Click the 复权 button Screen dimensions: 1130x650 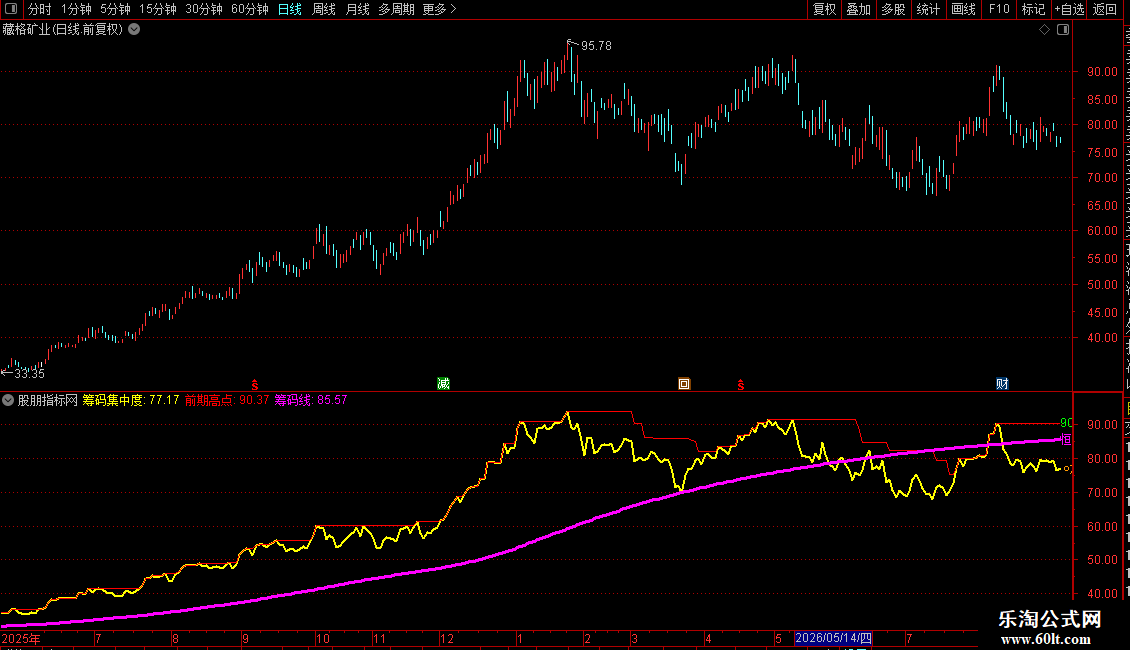[824, 9]
